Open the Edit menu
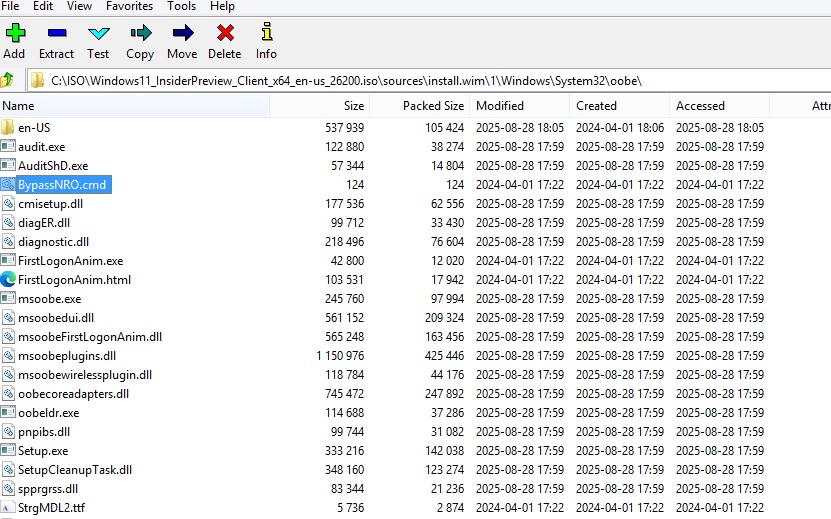The height and width of the screenshot is (519, 831). point(43,6)
